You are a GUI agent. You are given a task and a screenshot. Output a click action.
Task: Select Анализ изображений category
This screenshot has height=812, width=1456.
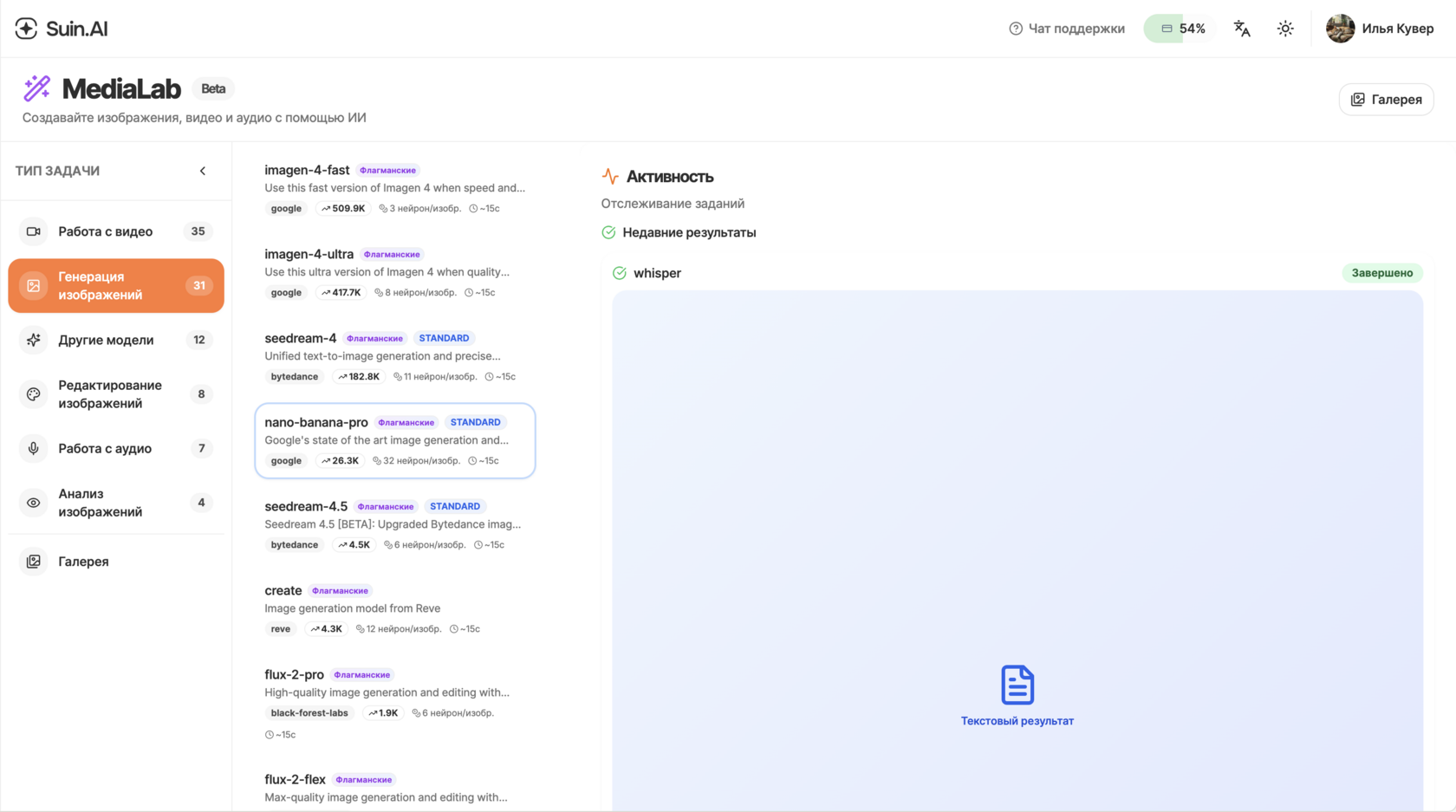116,503
